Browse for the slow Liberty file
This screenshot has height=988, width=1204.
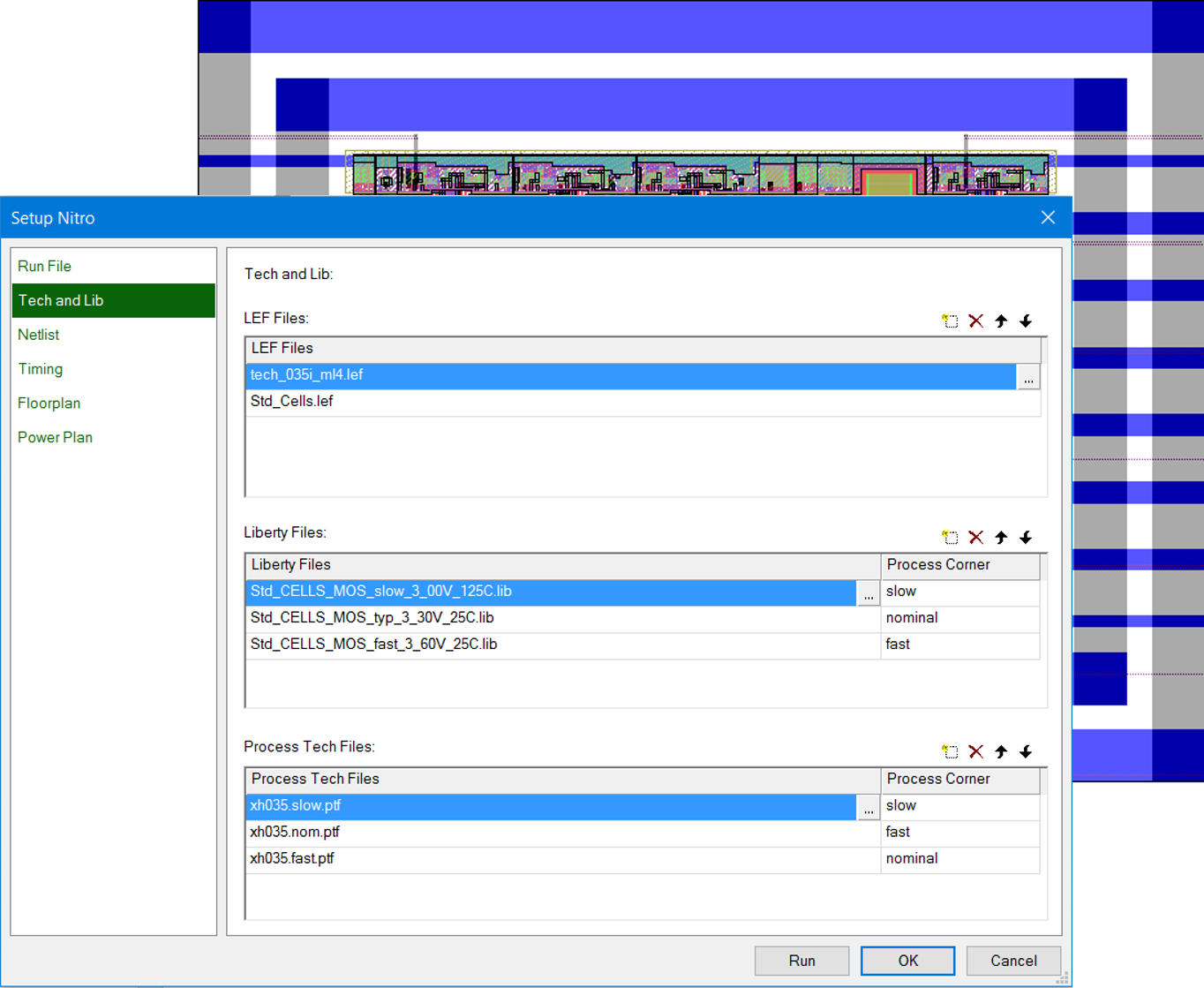(869, 593)
